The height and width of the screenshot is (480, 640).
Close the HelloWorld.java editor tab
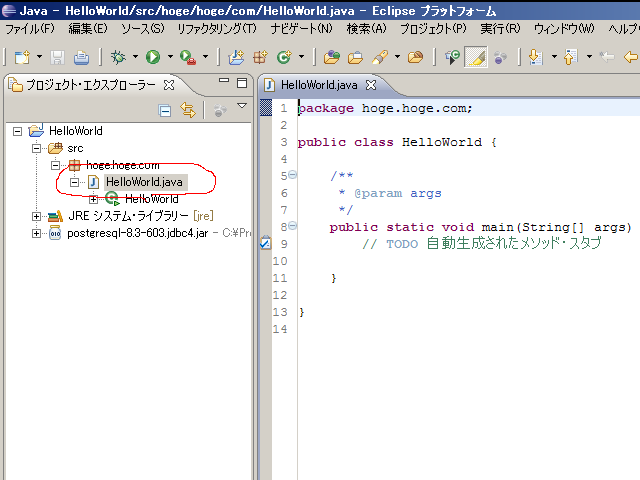point(371,85)
